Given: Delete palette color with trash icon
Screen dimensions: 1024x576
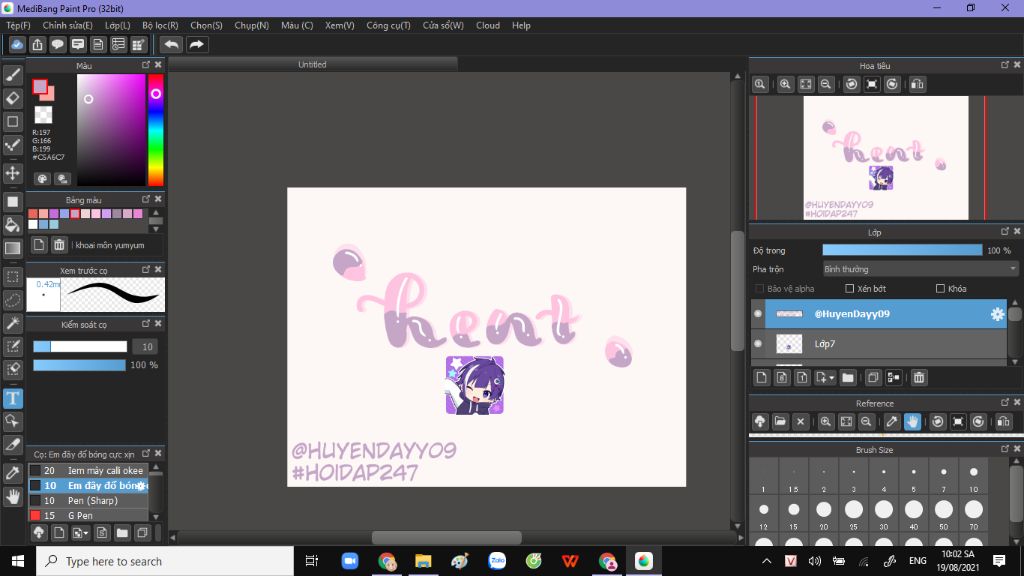Looking at the screenshot, I should click(59, 245).
